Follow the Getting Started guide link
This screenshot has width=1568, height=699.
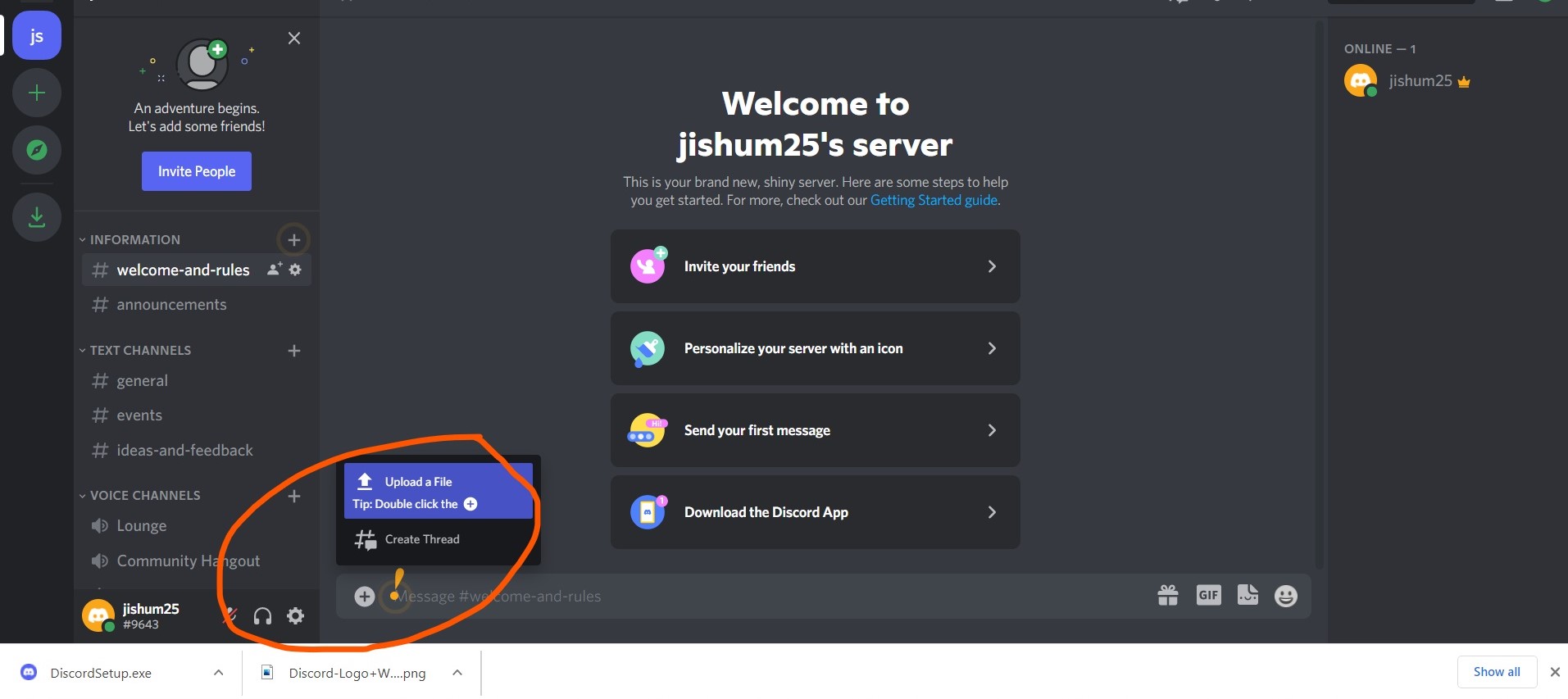(x=934, y=200)
